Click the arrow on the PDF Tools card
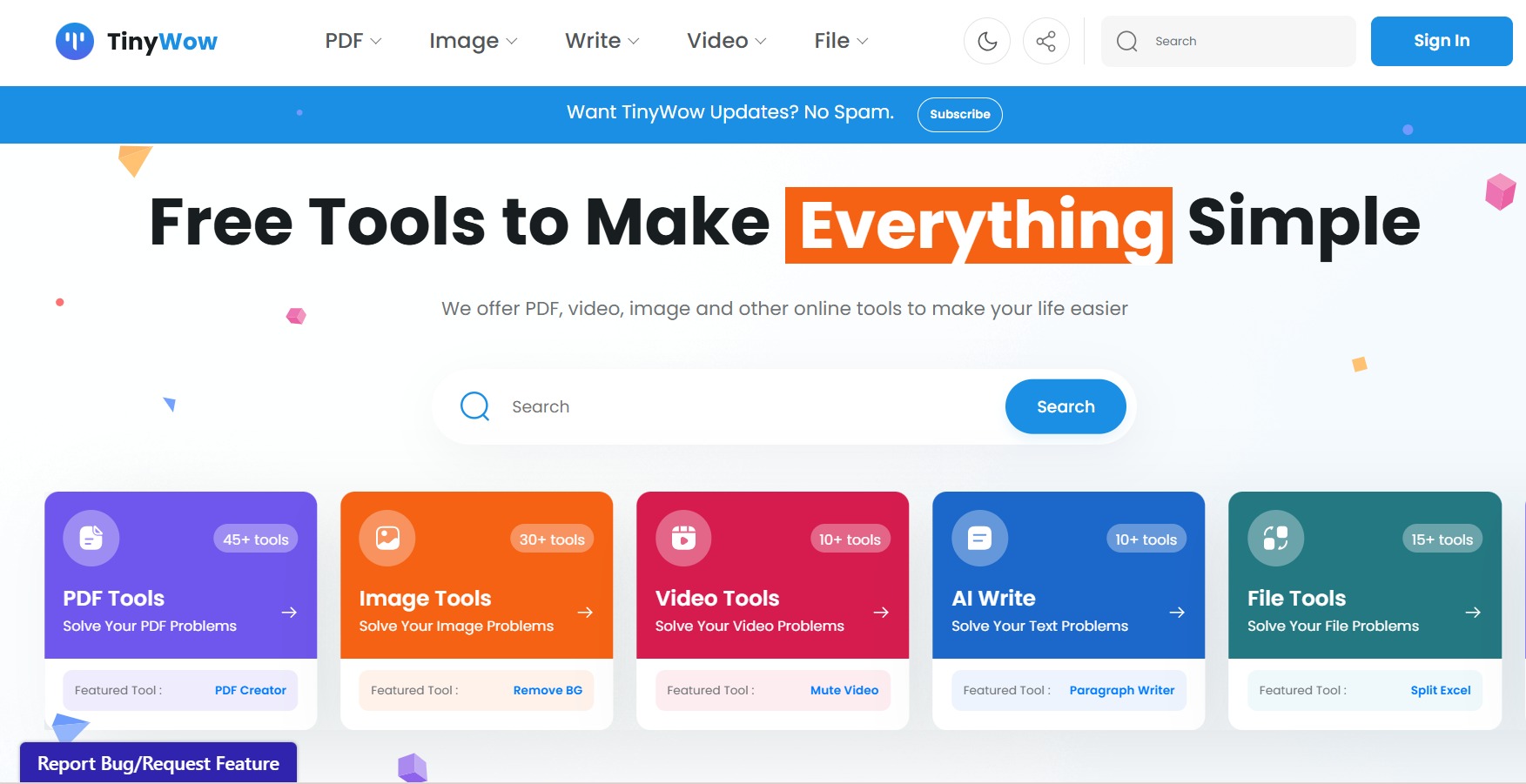The height and width of the screenshot is (784, 1526). [x=289, y=613]
